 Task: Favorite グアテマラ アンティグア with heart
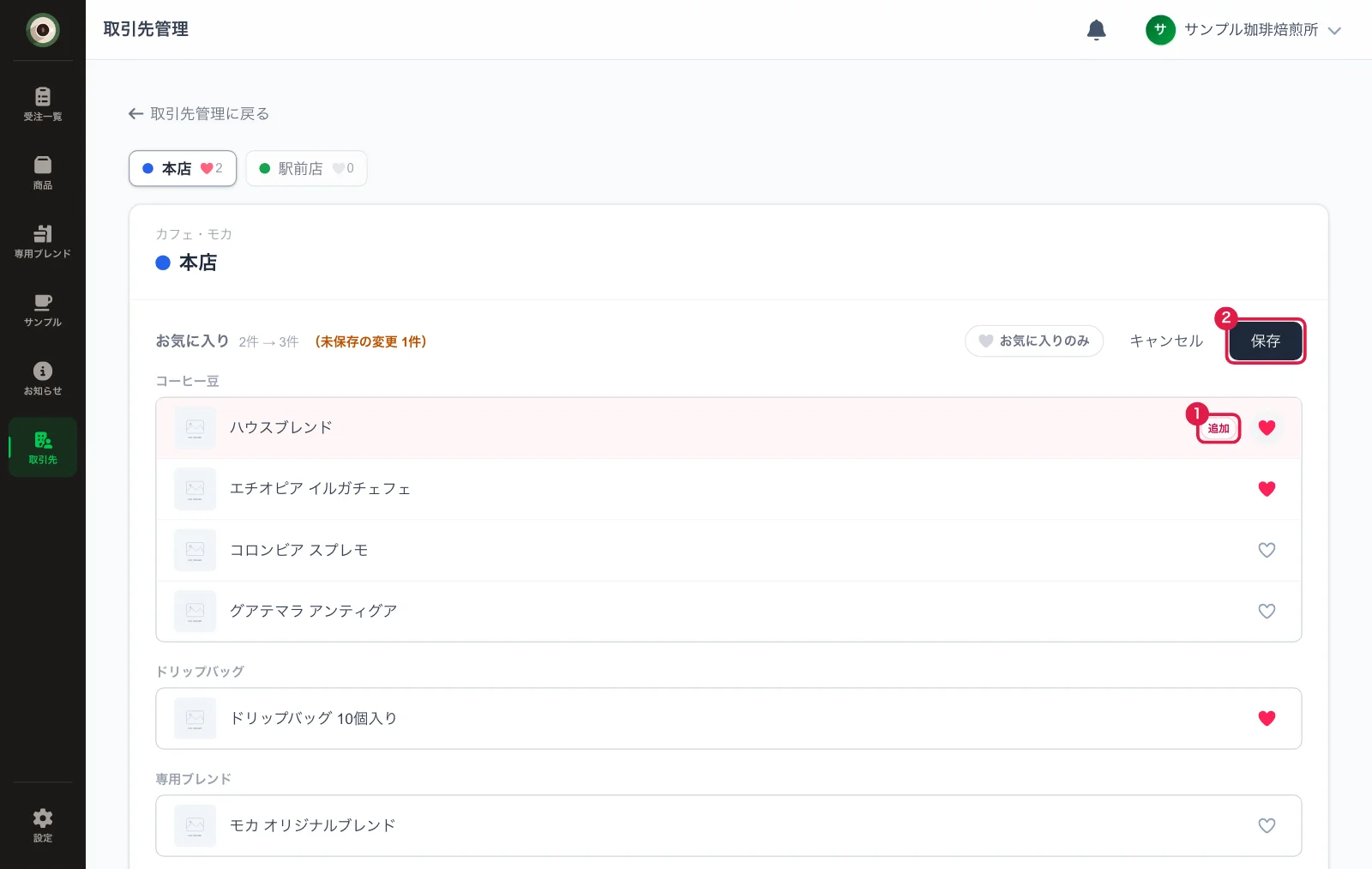tap(1267, 611)
